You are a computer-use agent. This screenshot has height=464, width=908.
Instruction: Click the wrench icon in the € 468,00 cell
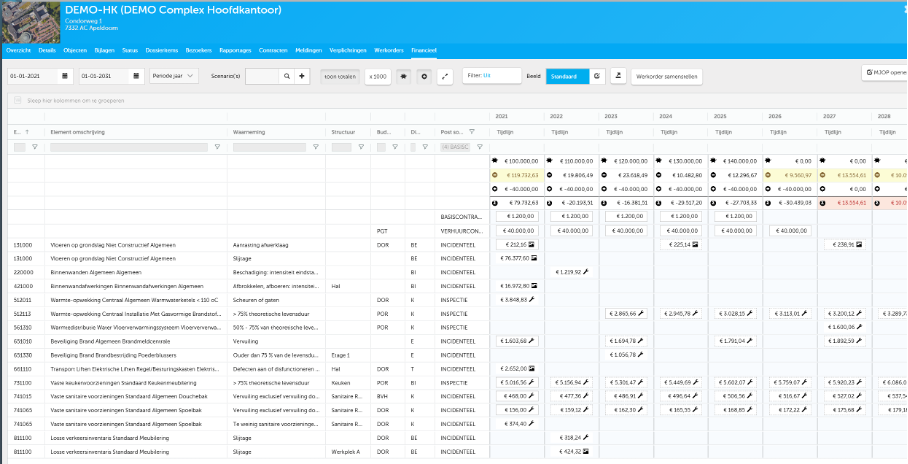531,396
